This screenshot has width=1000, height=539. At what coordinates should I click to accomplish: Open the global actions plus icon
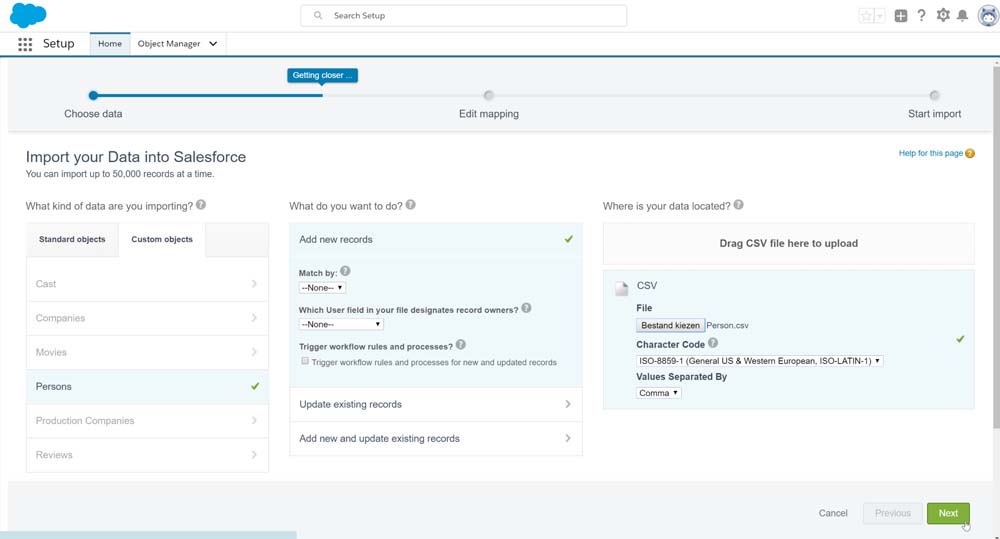tap(901, 16)
